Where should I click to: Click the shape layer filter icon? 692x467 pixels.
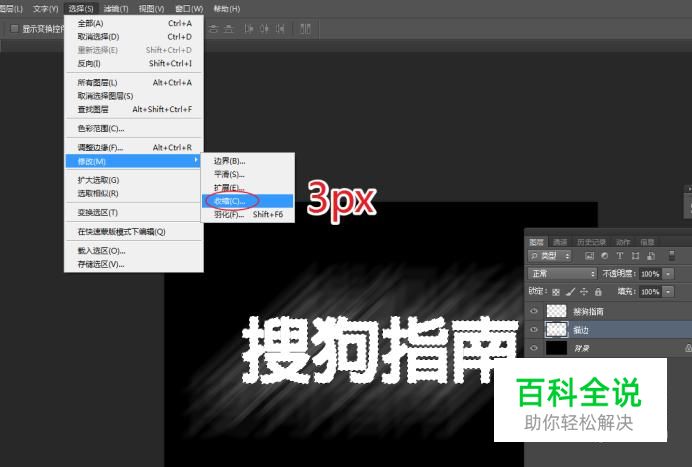pyautogui.click(x=636, y=256)
